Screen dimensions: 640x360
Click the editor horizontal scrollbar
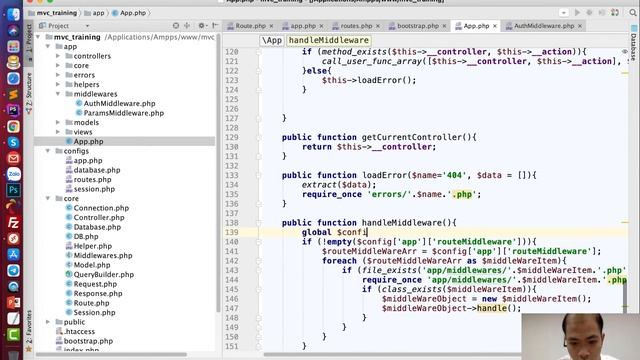[x=392, y=355]
